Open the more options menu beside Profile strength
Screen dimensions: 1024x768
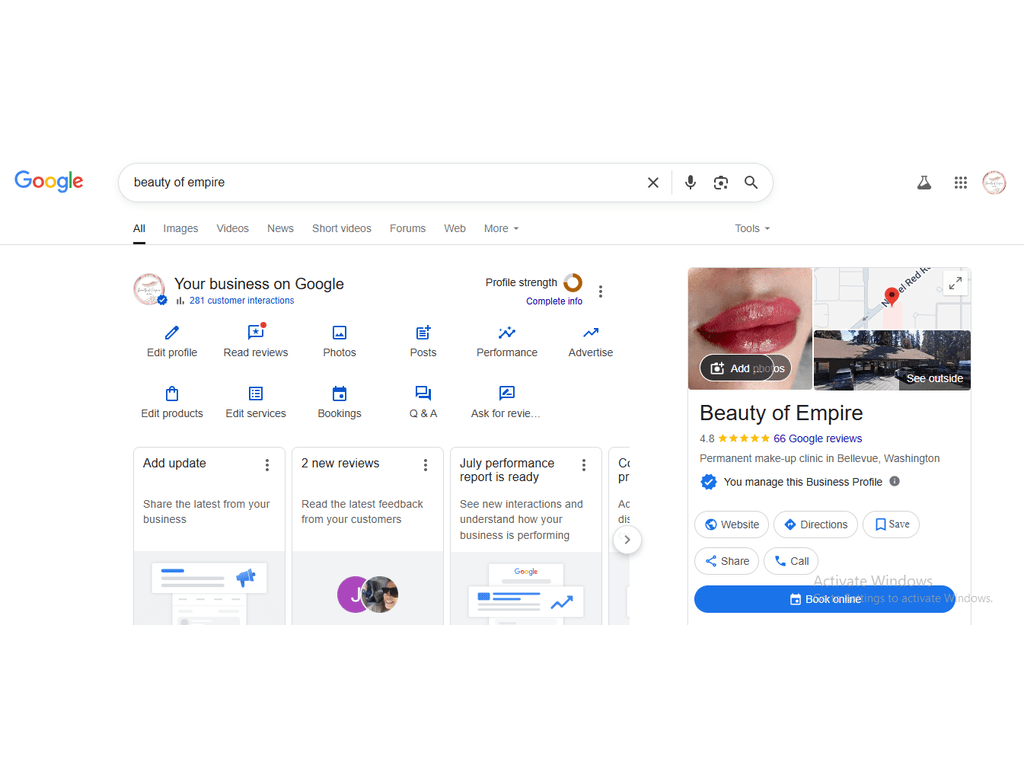pos(600,291)
